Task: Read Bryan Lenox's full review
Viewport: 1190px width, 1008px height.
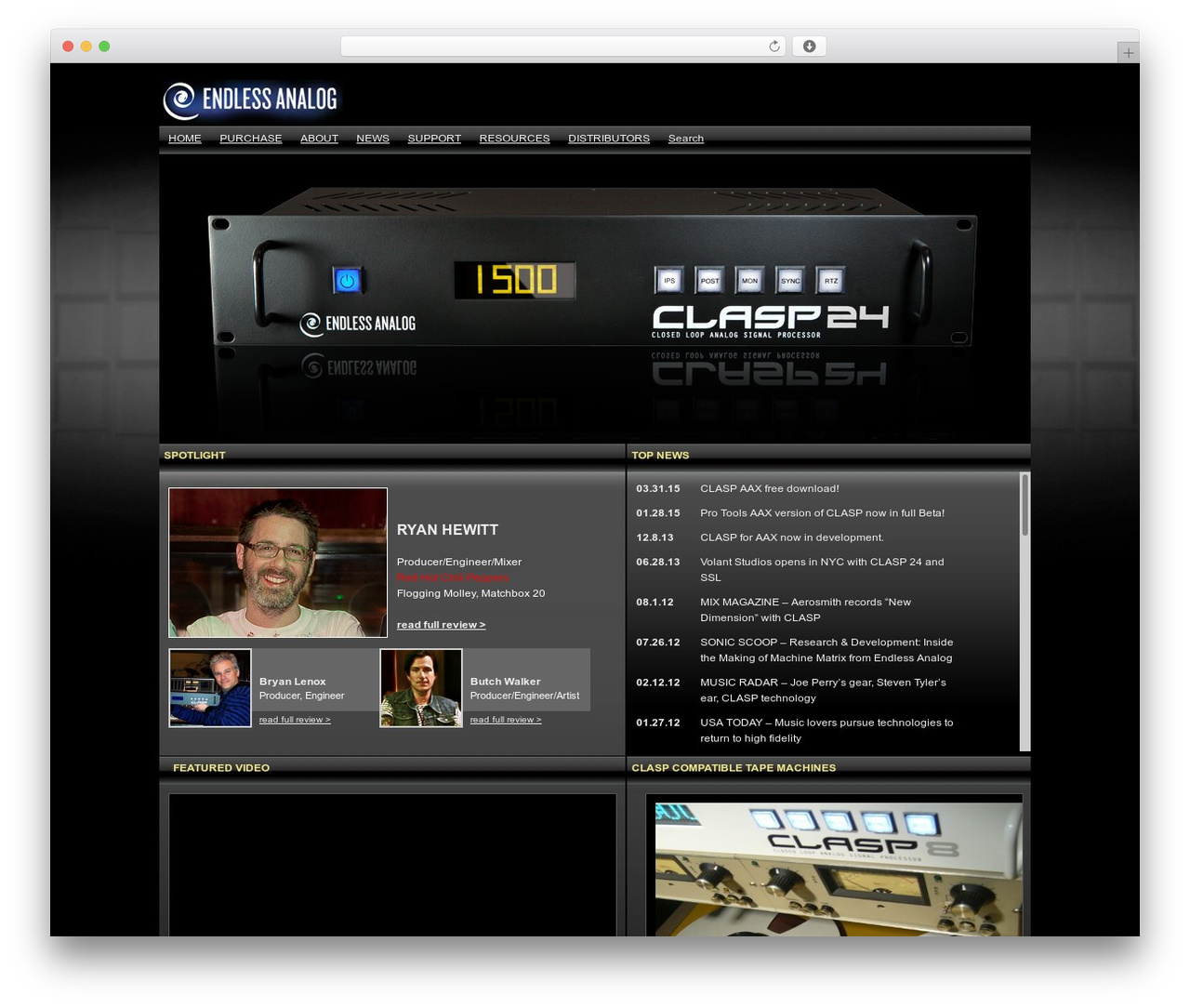Action: 295,720
